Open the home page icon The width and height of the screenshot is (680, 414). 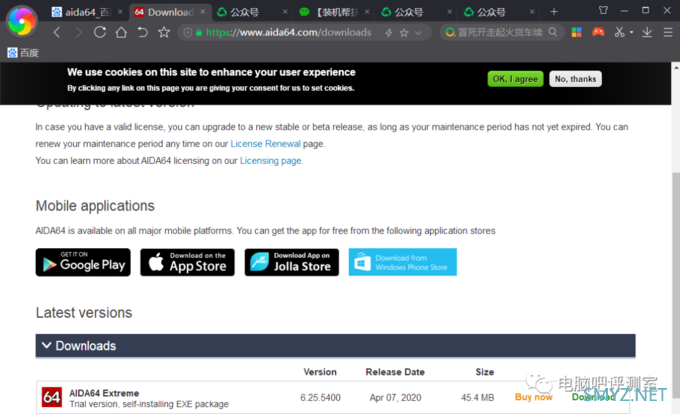(121, 32)
